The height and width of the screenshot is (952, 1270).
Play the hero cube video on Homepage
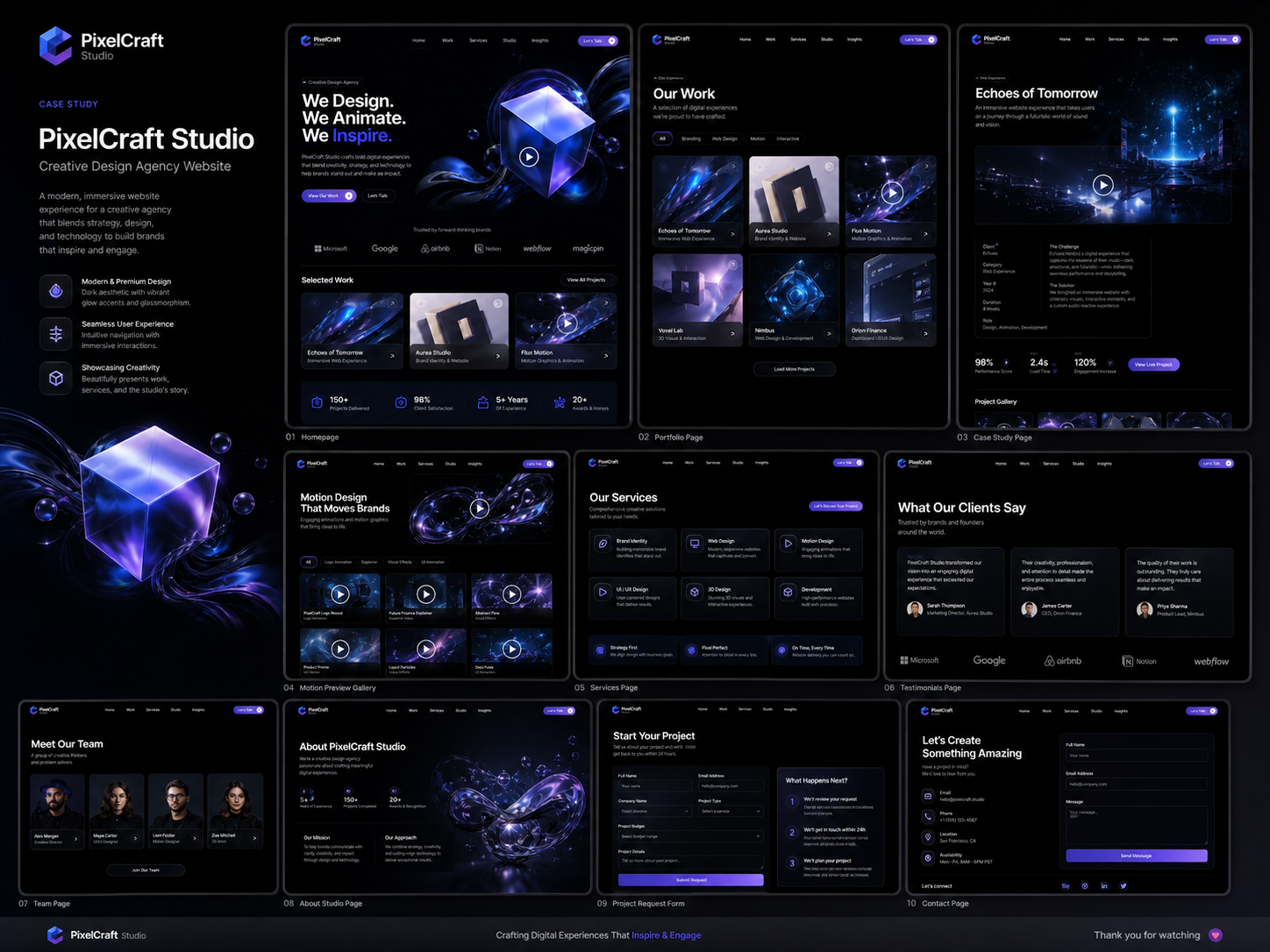(528, 157)
